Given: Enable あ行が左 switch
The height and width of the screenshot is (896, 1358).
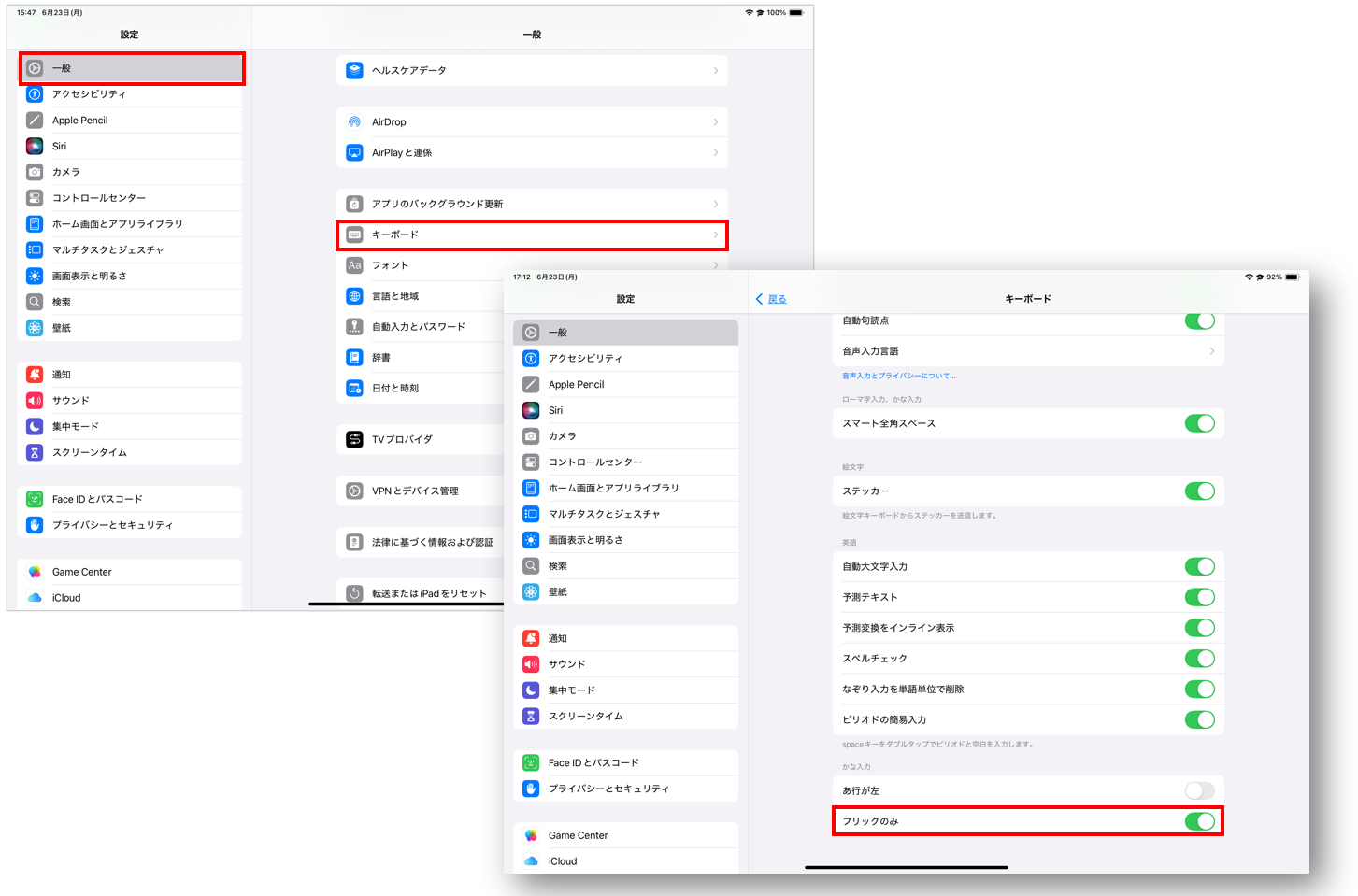Looking at the screenshot, I should [1200, 790].
